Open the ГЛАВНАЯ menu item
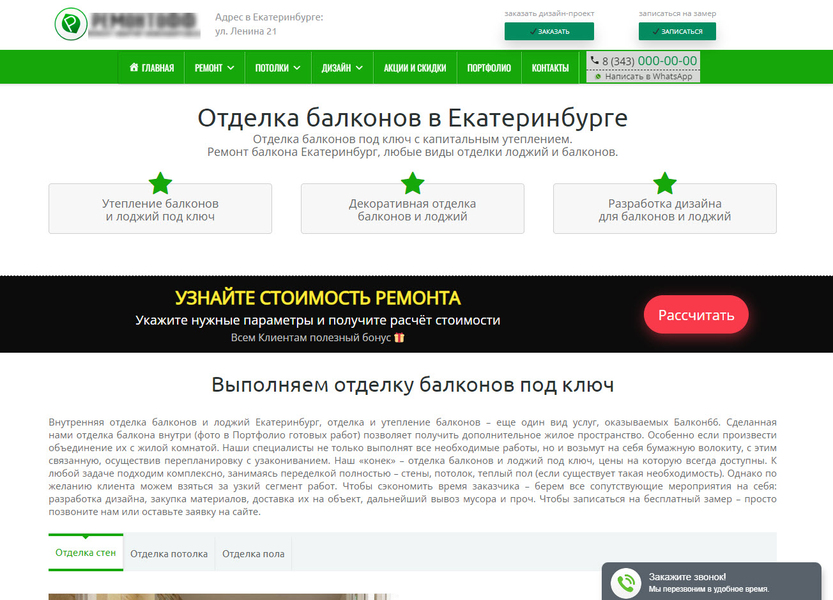The image size is (833, 600). click(x=151, y=67)
